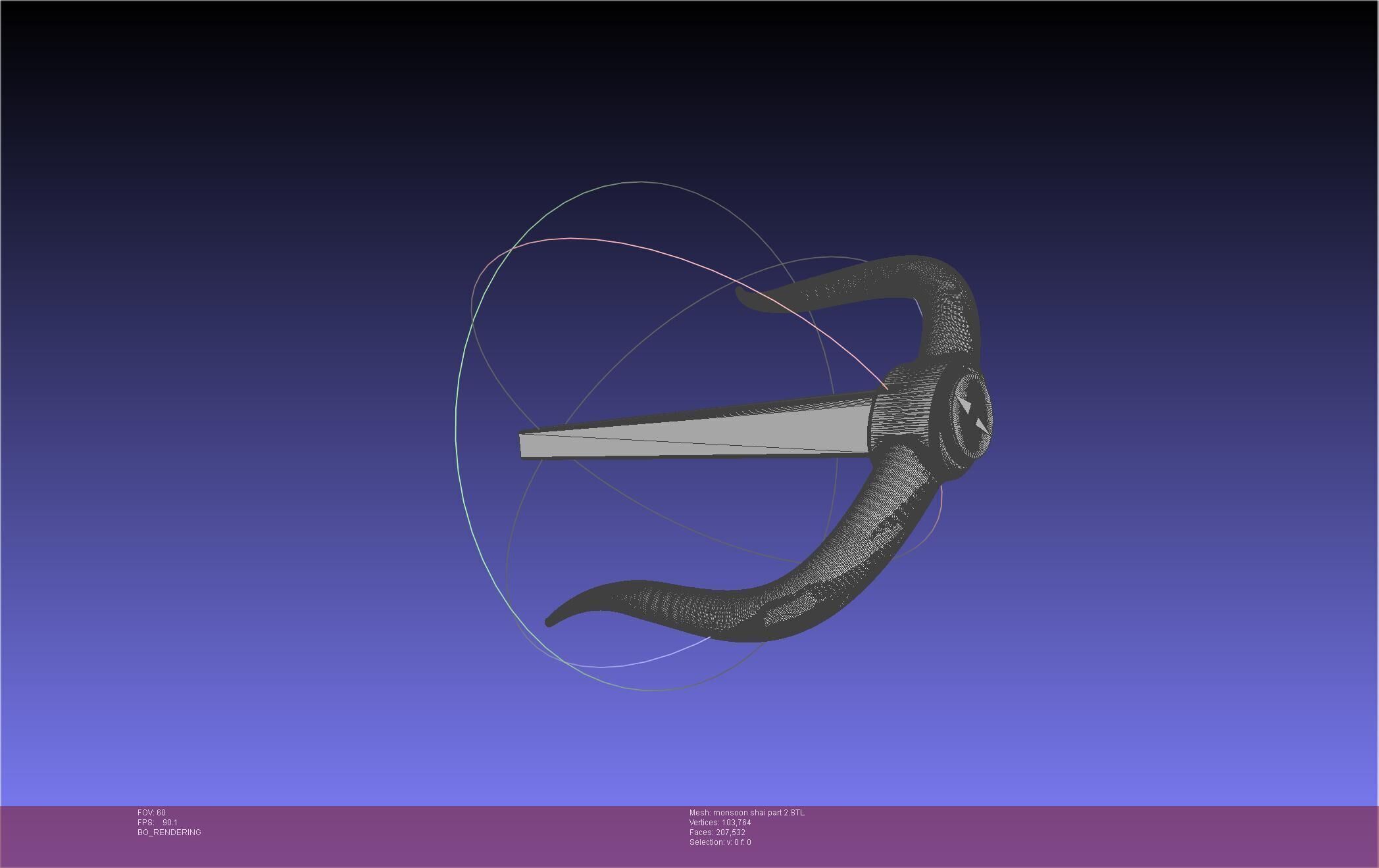Image resolution: width=1379 pixels, height=868 pixels.
Task: Click the BO_RENDERING label
Action: (169, 832)
